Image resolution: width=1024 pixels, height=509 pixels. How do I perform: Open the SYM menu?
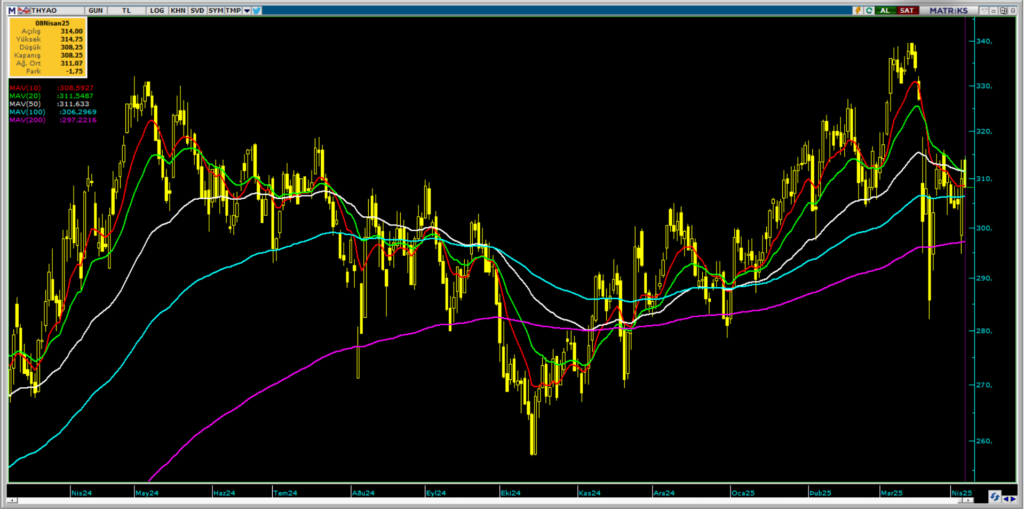pos(216,9)
